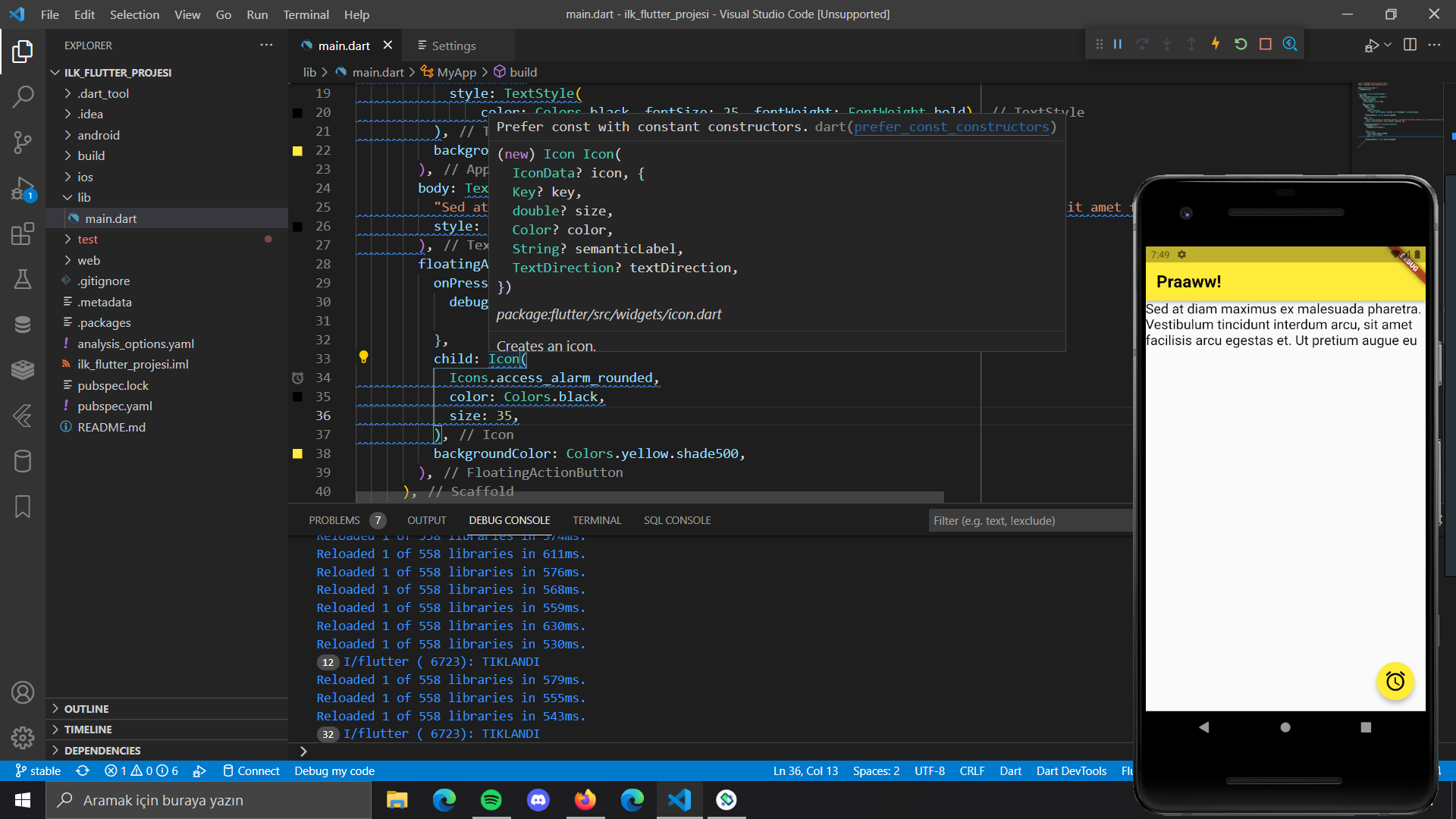The width and height of the screenshot is (1456, 819).
Task: Tap the Android home button in emulator
Action: pyautogui.click(x=1285, y=727)
